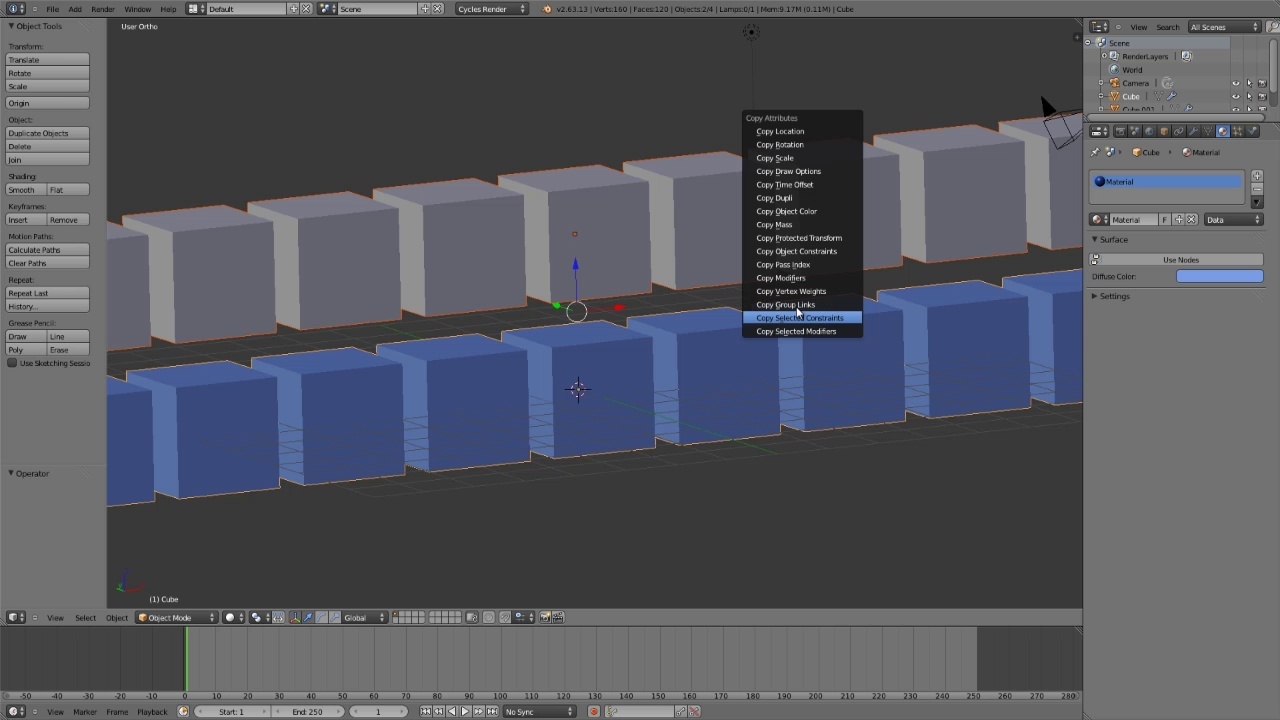Image resolution: width=1280 pixels, height=720 pixels.
Task: Open the Render properties tab icon
Action: pos(1121,131)
